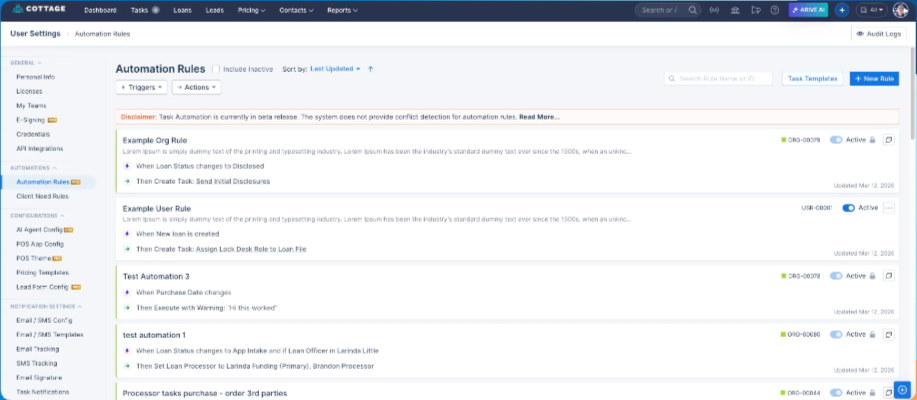917x400 pixels.
Task: Open Leads in top navigation
Action: tap(215, 10)
